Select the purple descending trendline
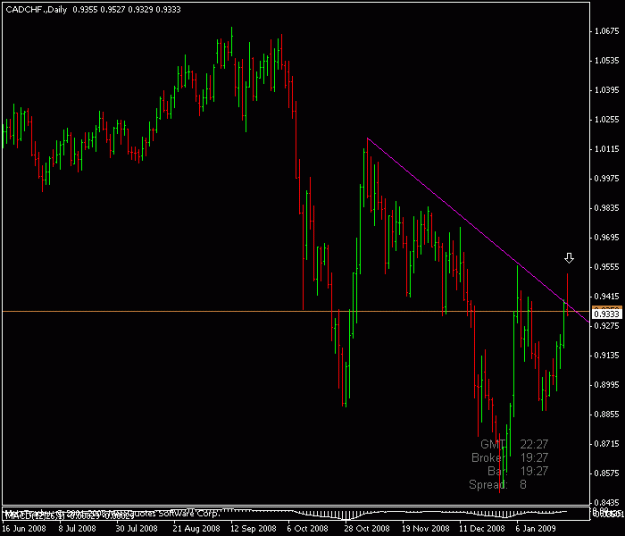The image size is (625, 536). 478,230
